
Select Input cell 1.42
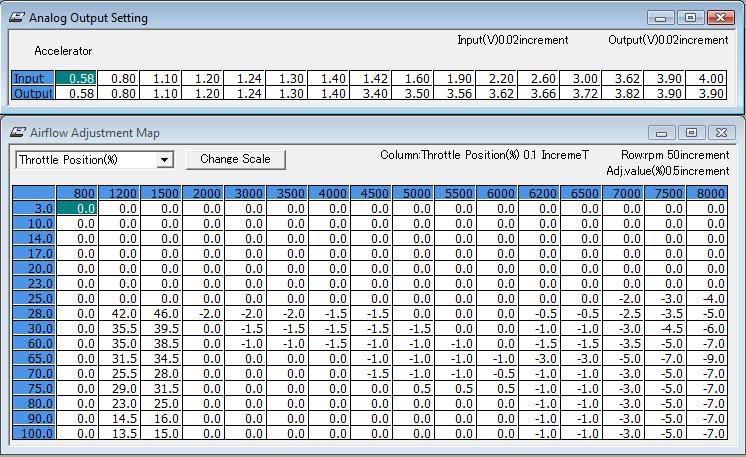[x=370, y=78]
